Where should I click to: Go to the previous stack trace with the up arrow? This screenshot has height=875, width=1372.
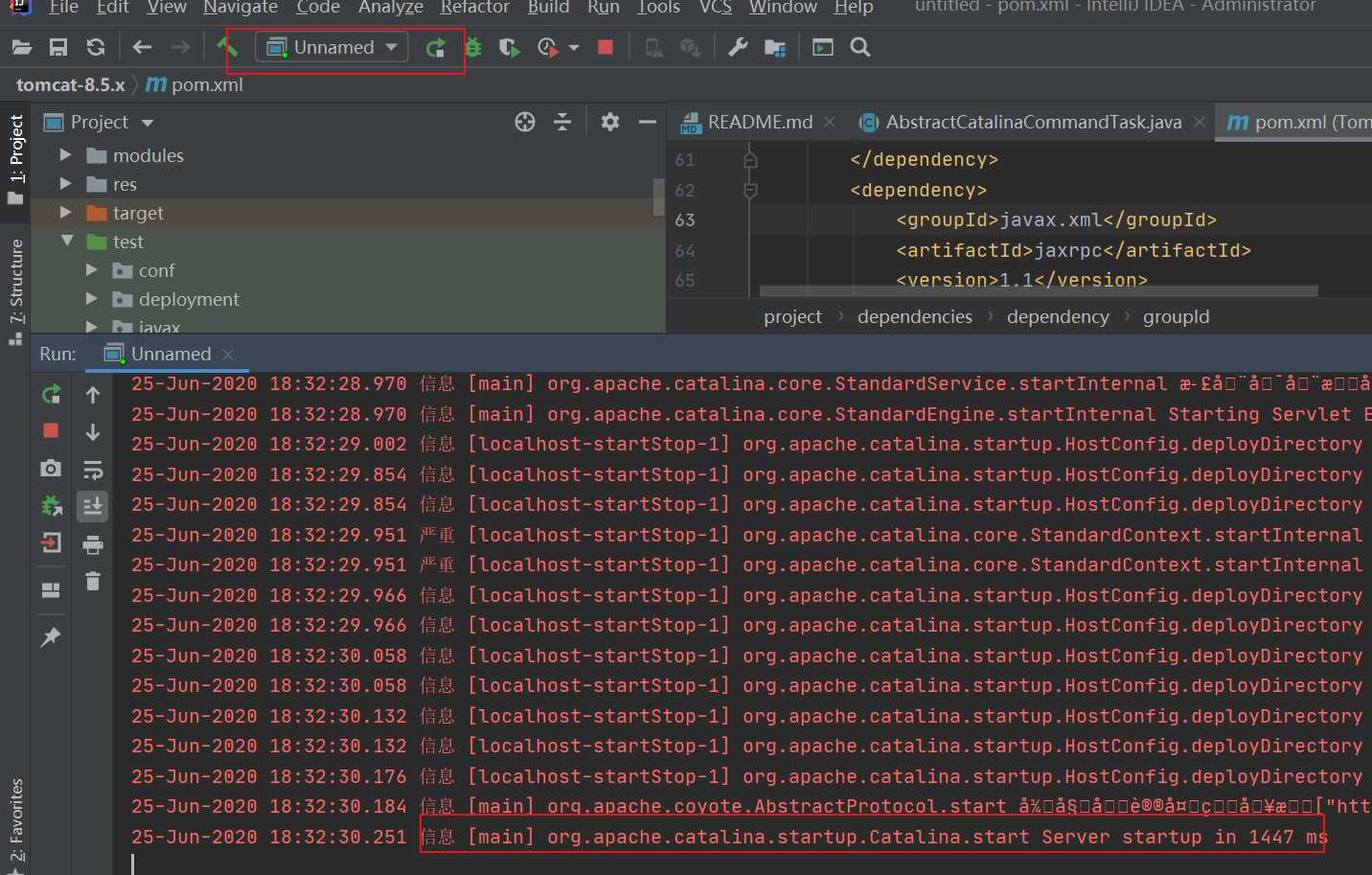pos(93,394)
